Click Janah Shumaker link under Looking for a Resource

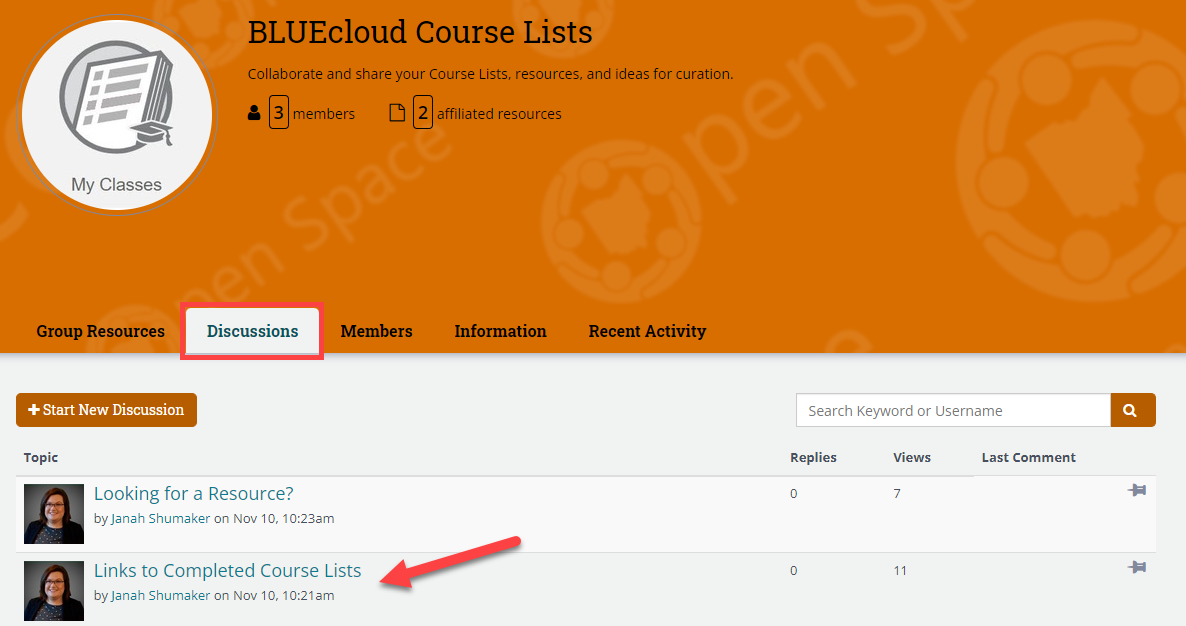coord(160,519)
